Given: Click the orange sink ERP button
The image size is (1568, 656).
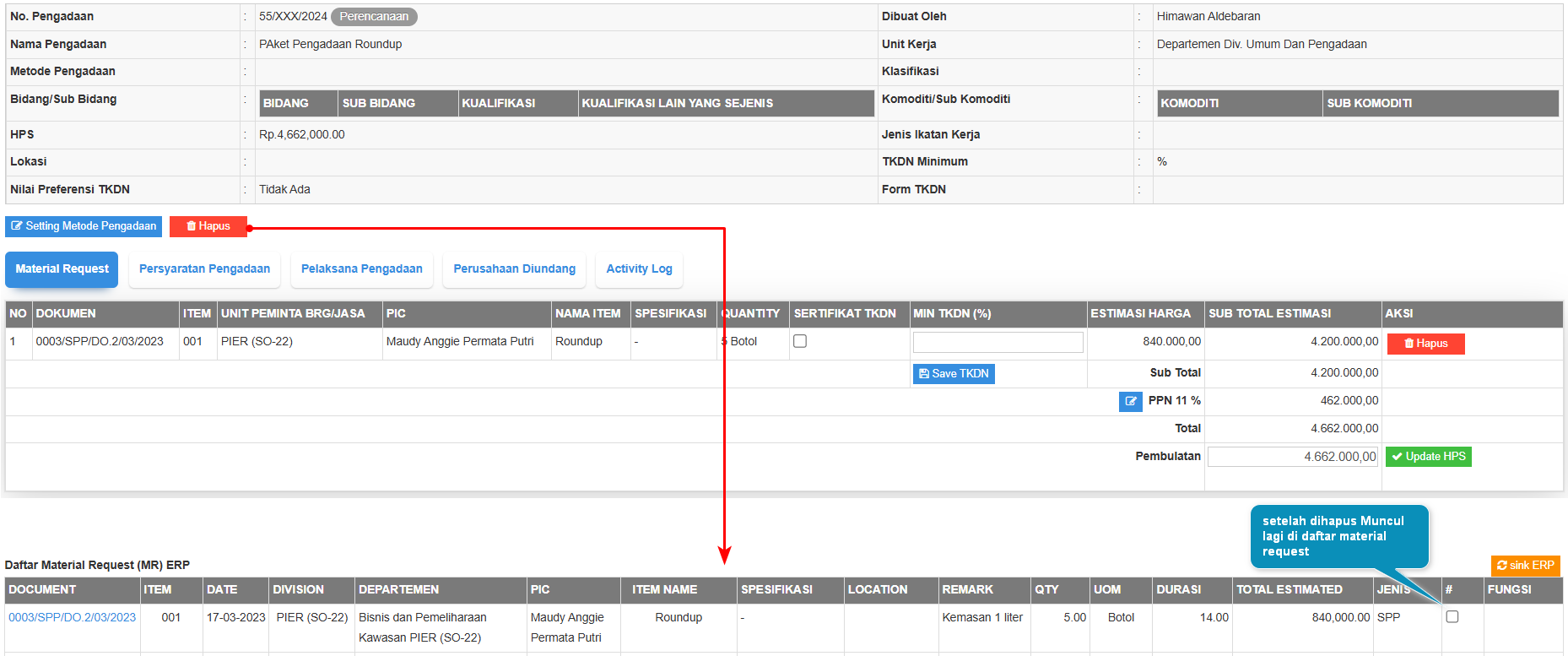Looking at the screenshot, I should 1525,566.
